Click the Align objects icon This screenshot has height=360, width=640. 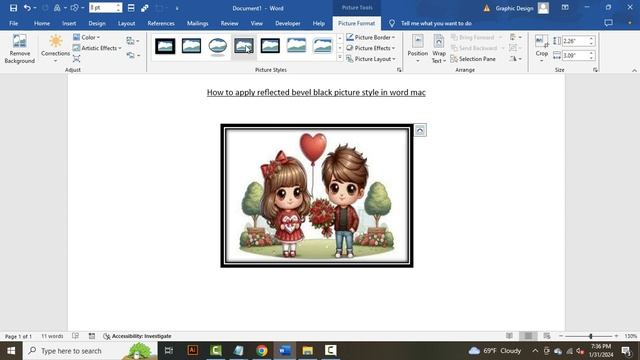coord(515,37)
